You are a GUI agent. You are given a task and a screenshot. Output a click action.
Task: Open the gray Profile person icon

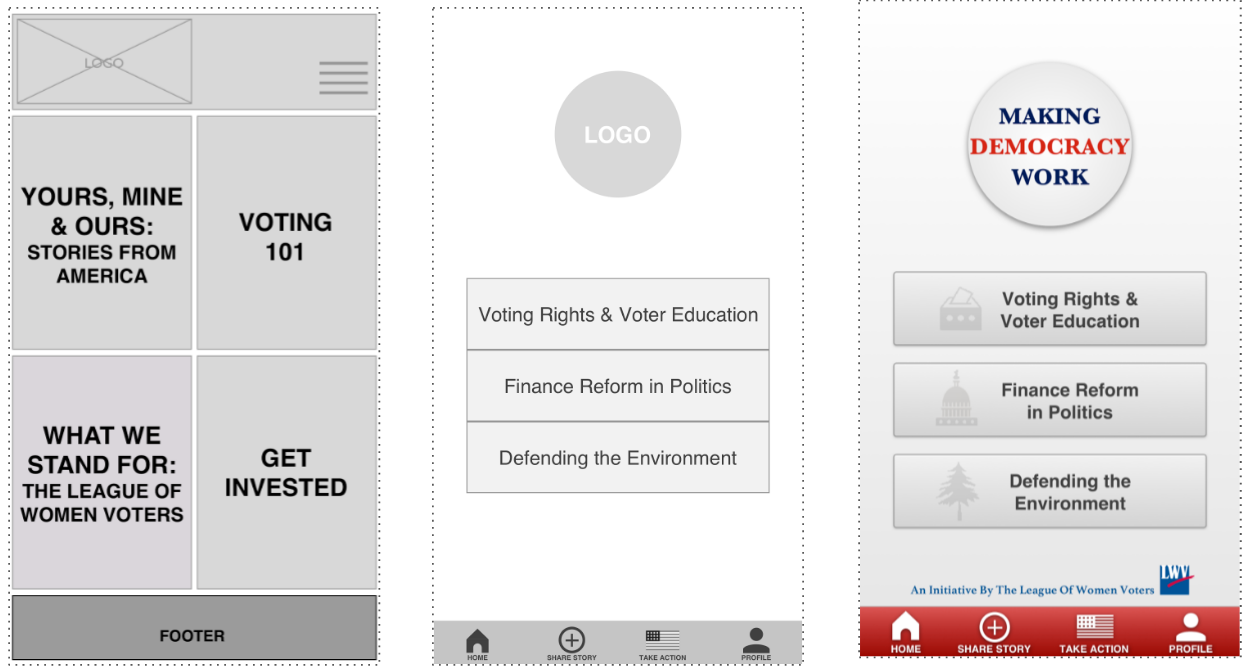tap(756, 640)
